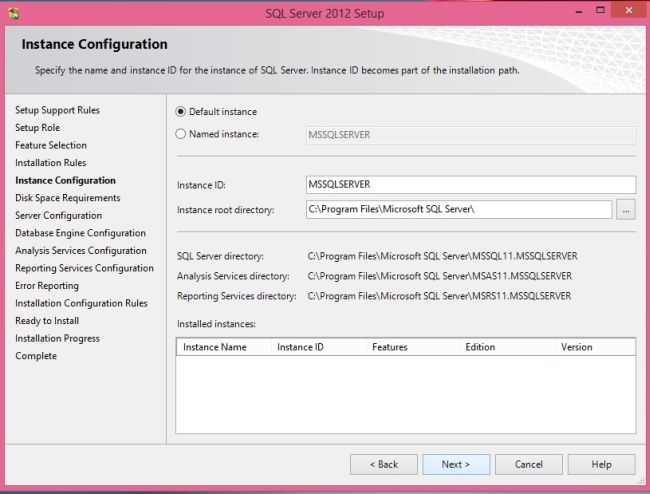Select Database Engine Configuration step

pos(80,233)
